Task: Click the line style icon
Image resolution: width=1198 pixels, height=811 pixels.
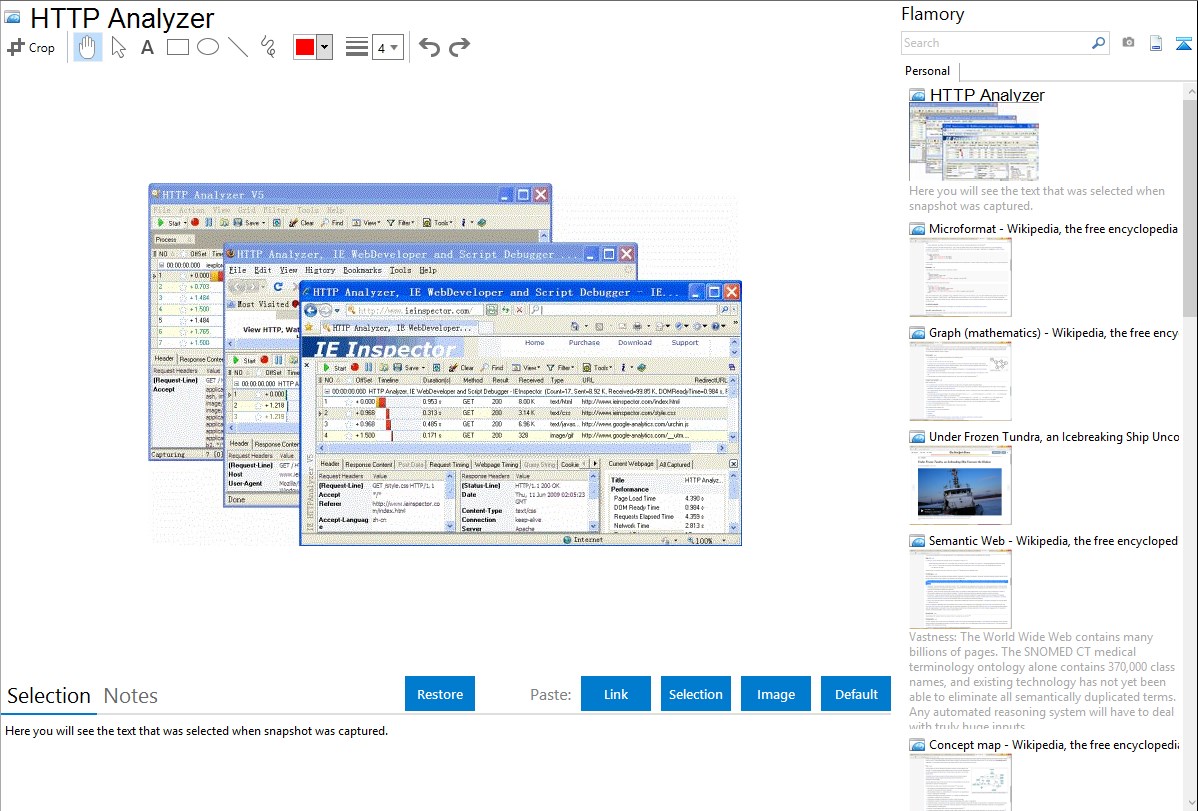Action: click(356, 47)
